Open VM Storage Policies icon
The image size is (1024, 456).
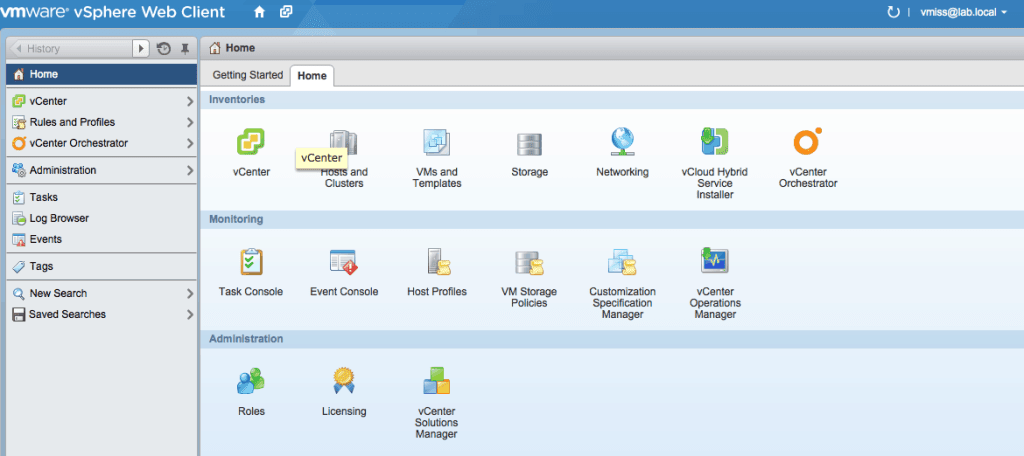[530, 262]
